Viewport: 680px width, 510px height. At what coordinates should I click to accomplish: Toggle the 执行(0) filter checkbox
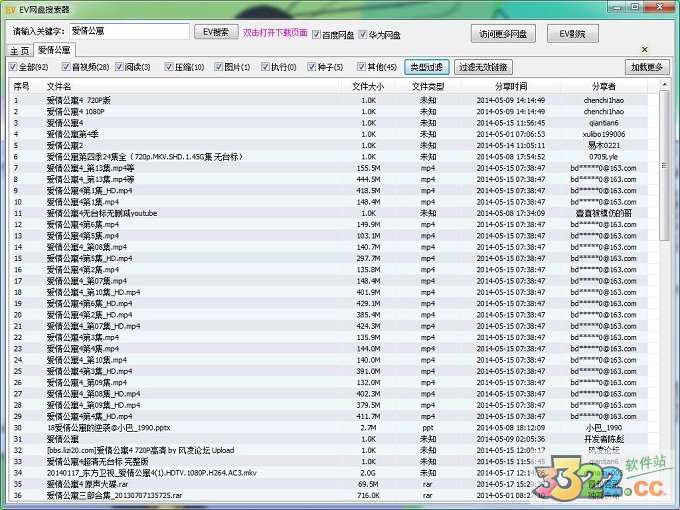click(x=265, y=67)
